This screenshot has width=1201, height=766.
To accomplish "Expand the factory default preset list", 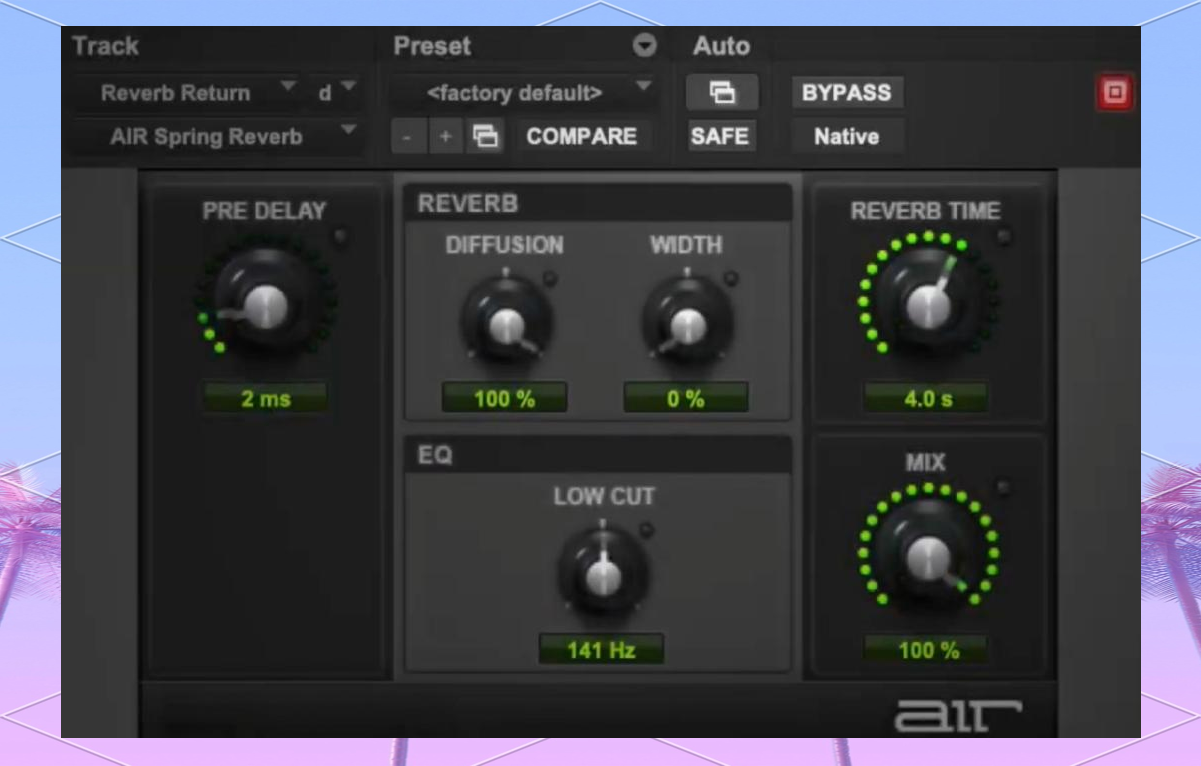I will pos(525,93).
